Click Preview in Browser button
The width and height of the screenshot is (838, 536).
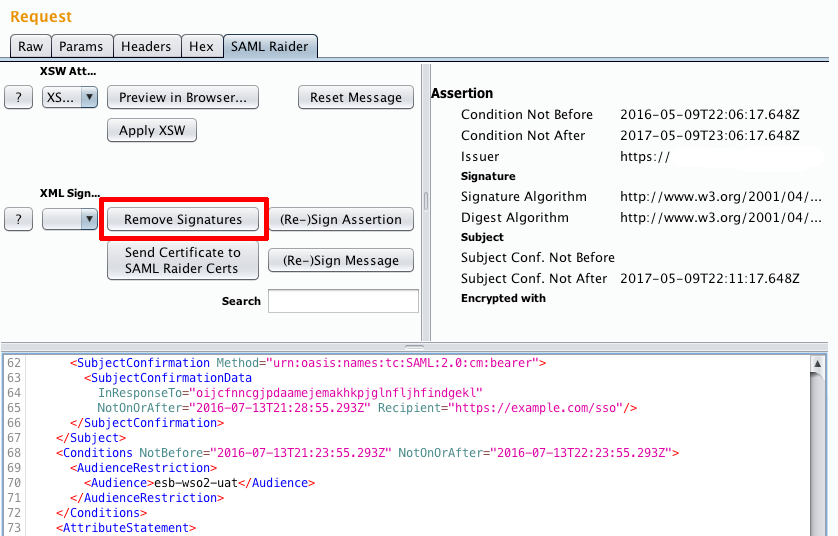coord(183,98)
